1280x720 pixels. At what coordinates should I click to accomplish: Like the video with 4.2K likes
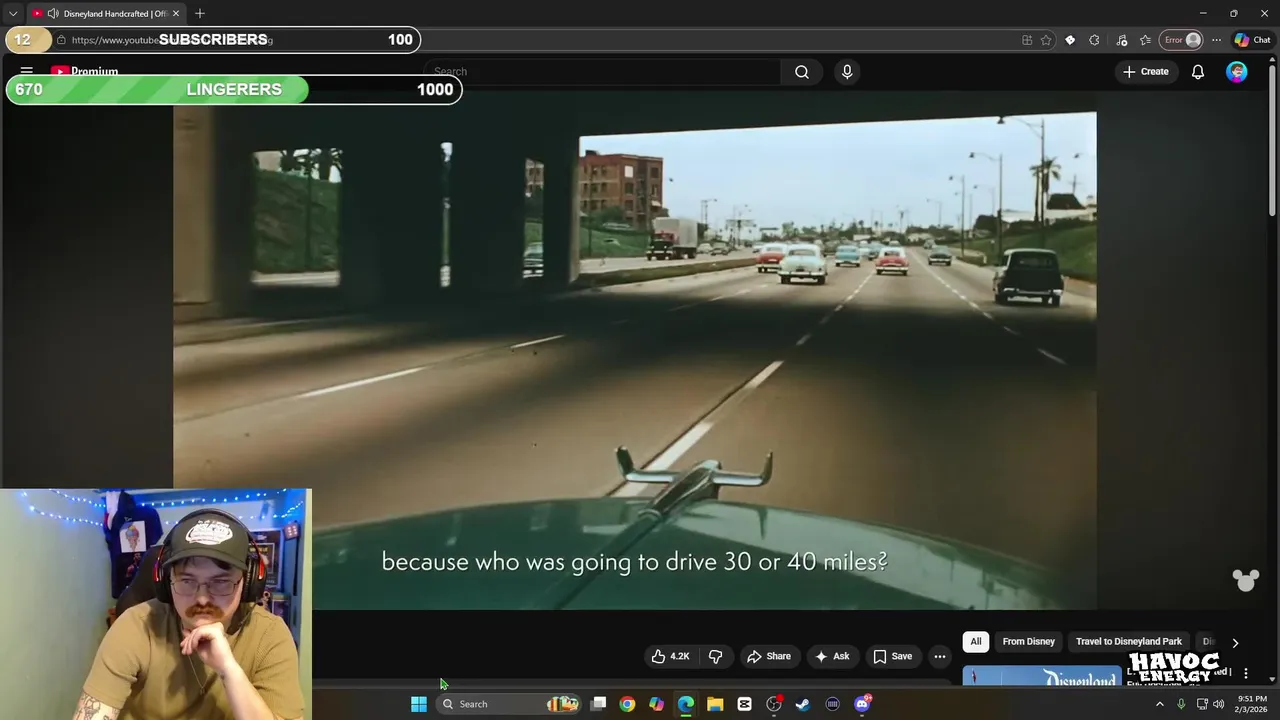coord(670,656)
